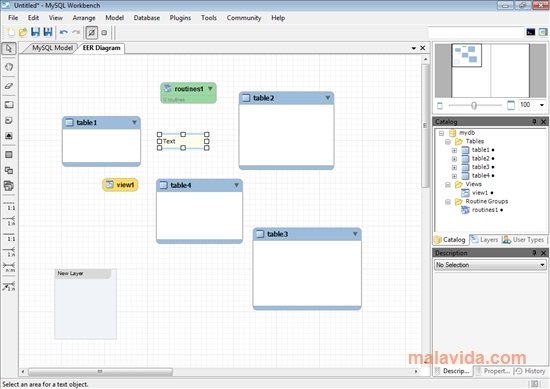Select the place new table tool
Viewport: 550px width, 389px height.
coord(9,155)
